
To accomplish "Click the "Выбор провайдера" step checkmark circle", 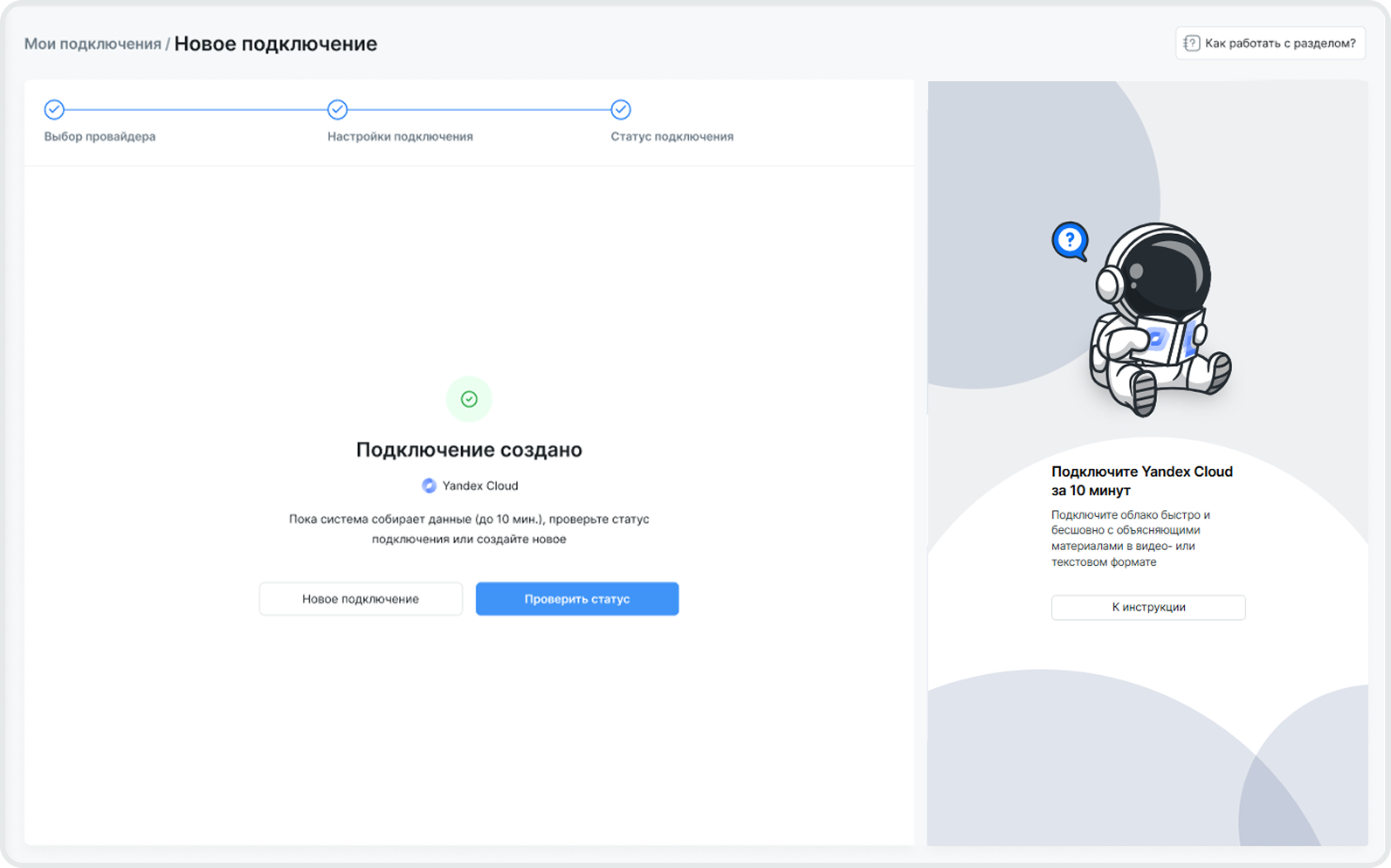I will (54, 109).
